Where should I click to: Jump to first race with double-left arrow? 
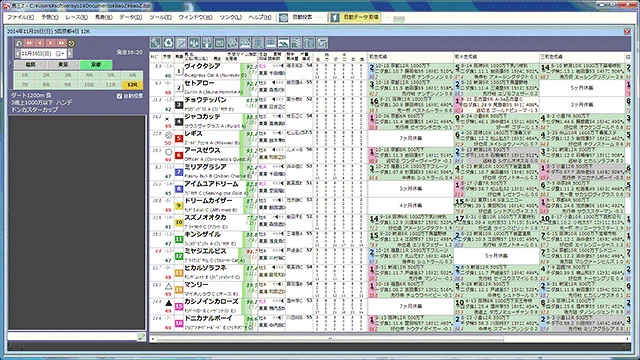click(29, 43)
